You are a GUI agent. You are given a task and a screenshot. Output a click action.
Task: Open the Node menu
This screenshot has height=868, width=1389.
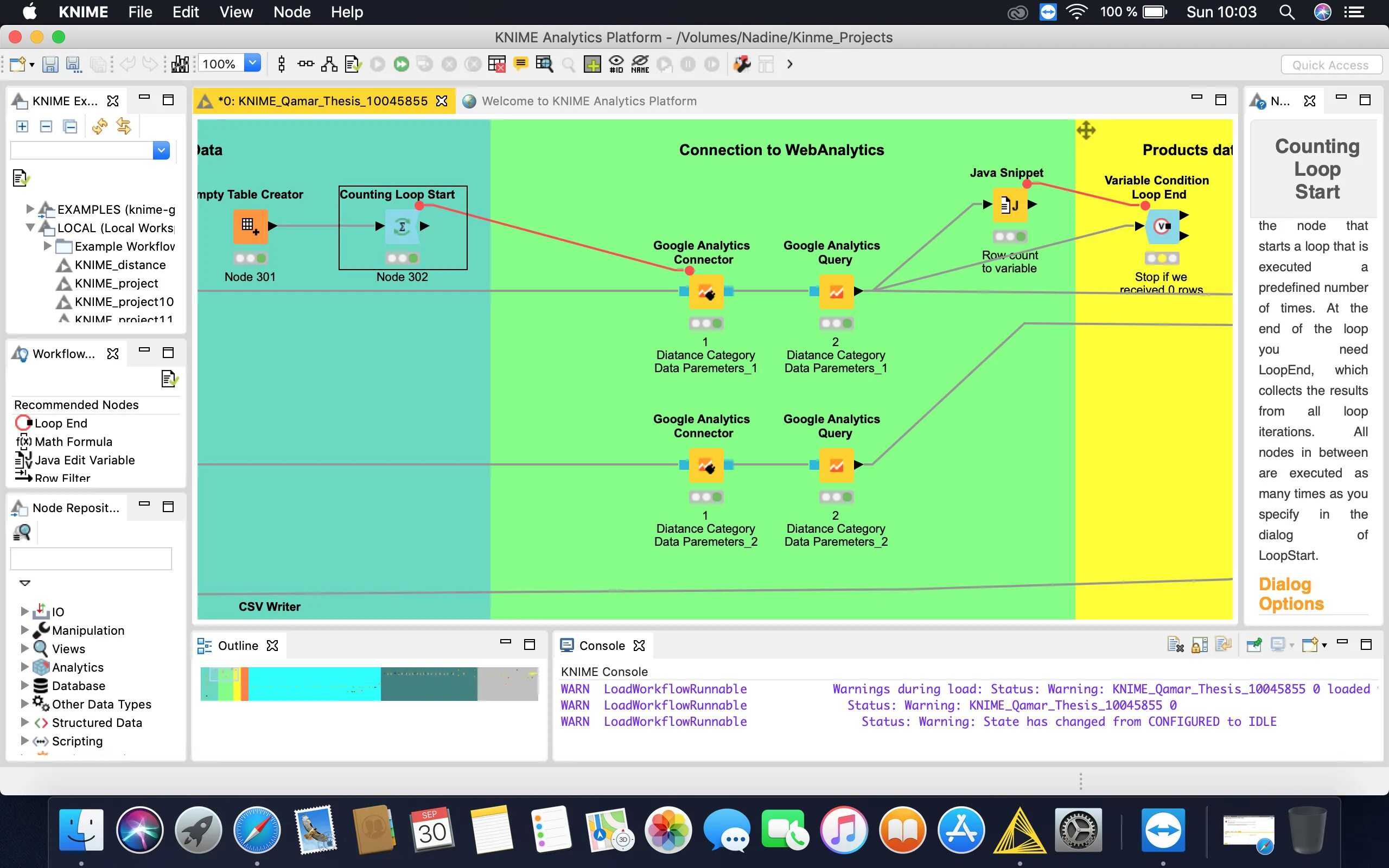(291, 12)
